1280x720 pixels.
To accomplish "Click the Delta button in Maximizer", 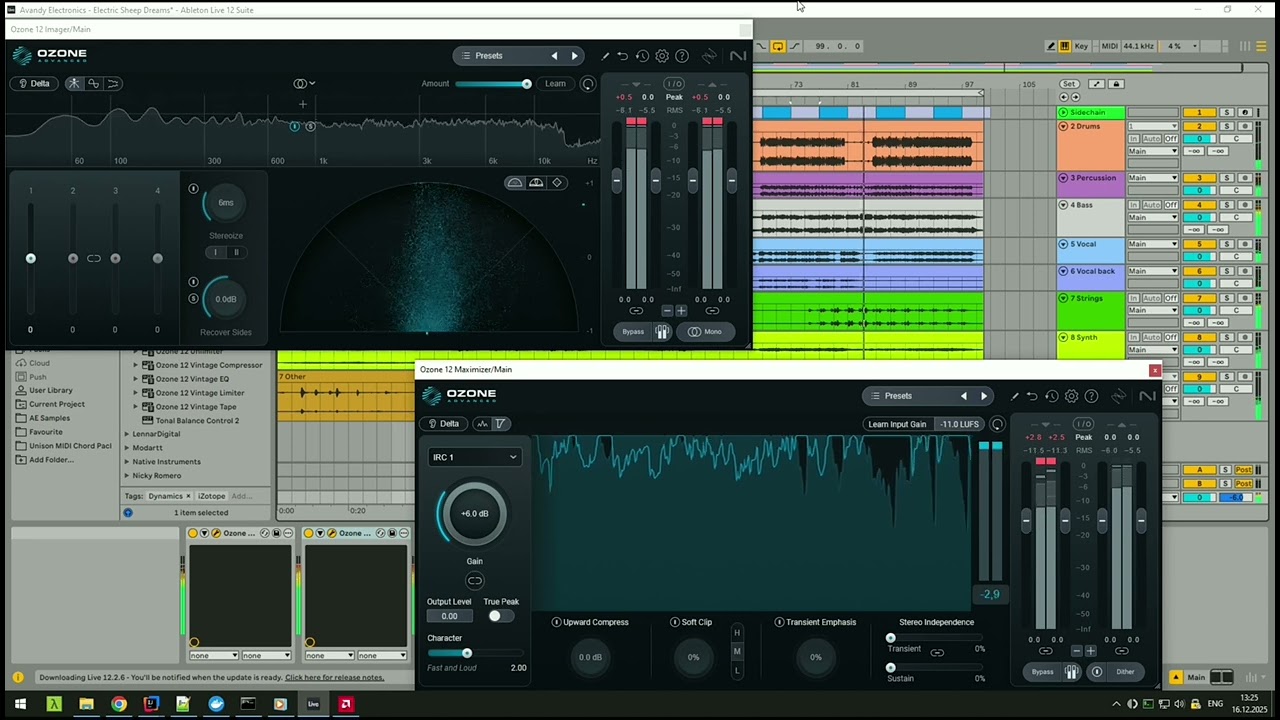I will tap(443, 423).
